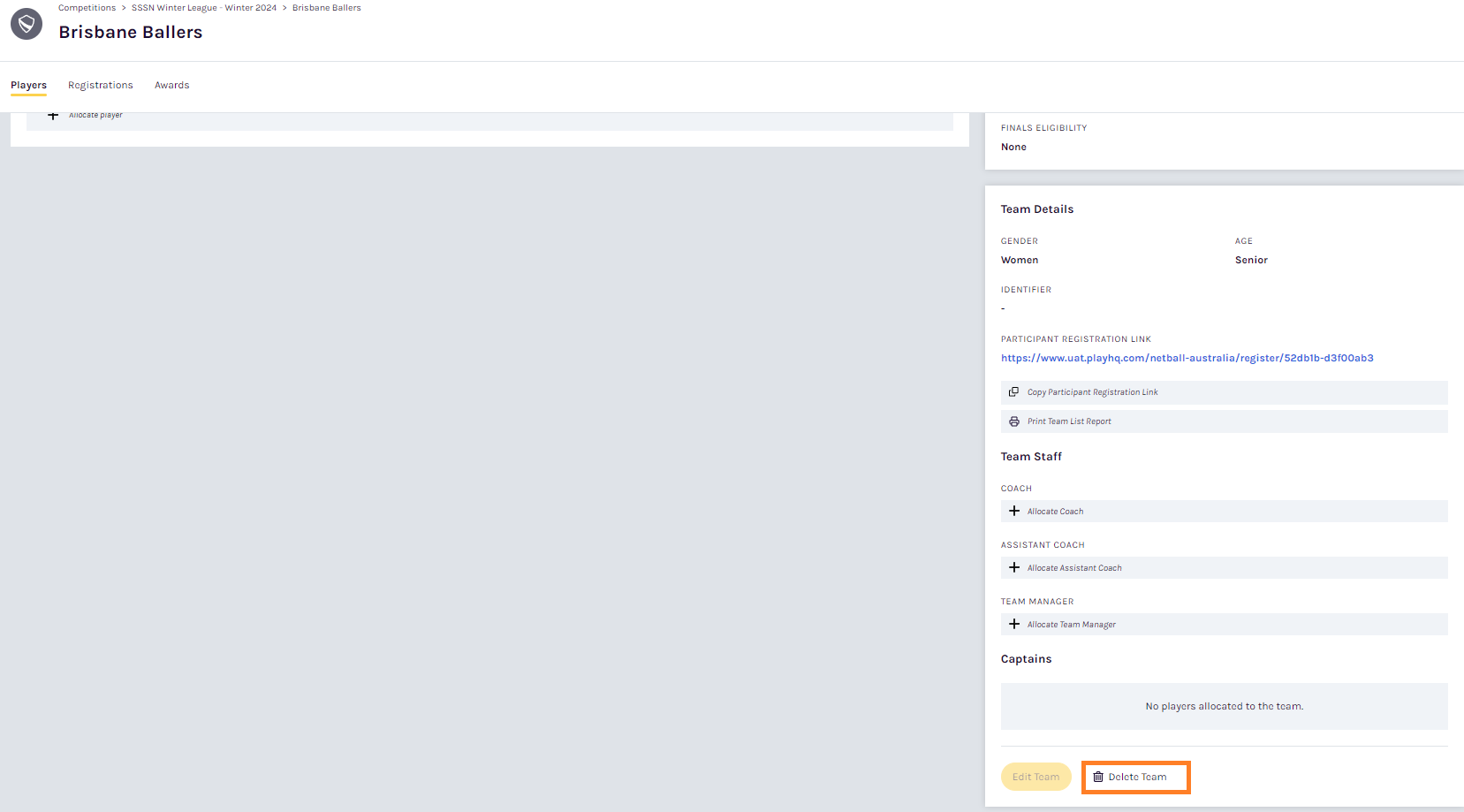Select the Players tab
The image size is (1464, 812).
pyautogui.click(x=28, y=86)
